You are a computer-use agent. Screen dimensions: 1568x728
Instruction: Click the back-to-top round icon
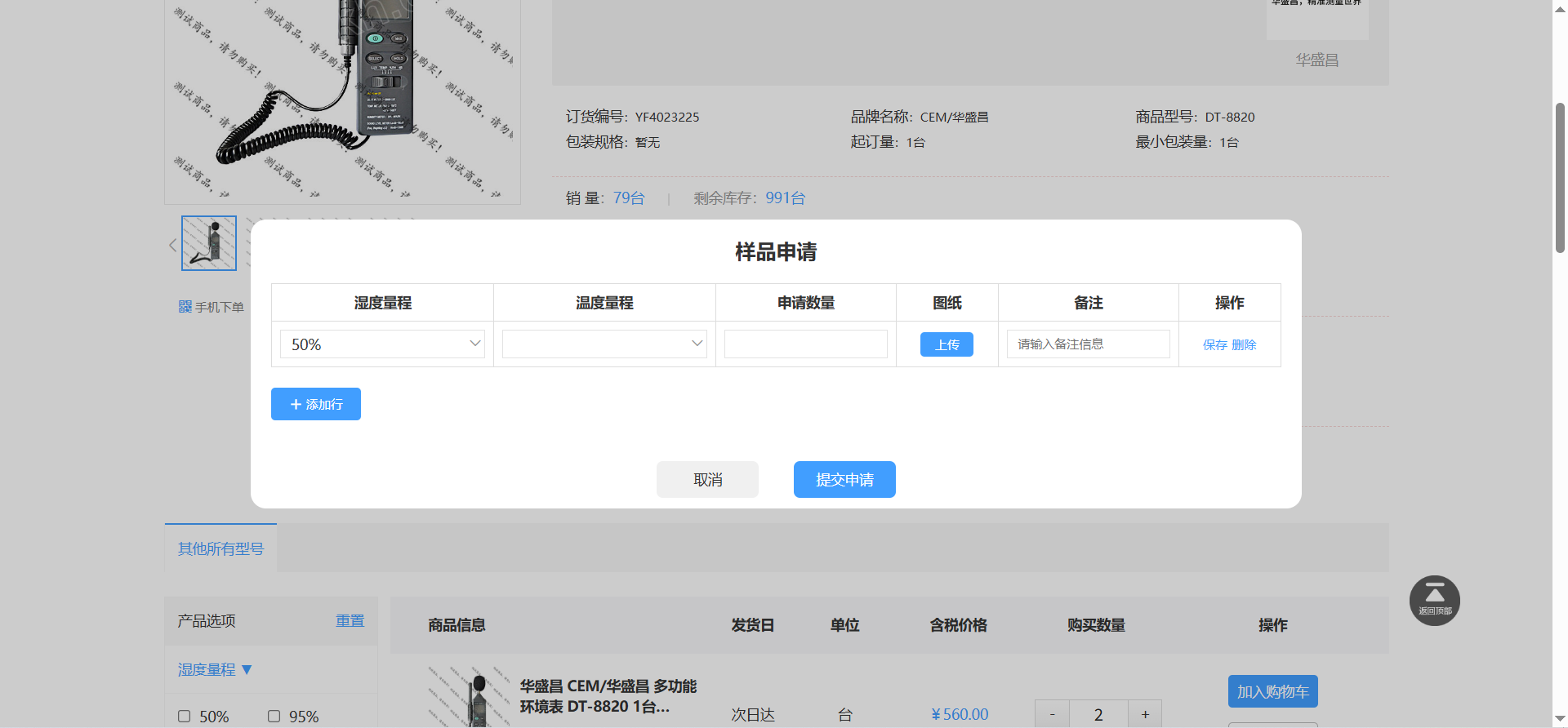(x=1434, y=601)
